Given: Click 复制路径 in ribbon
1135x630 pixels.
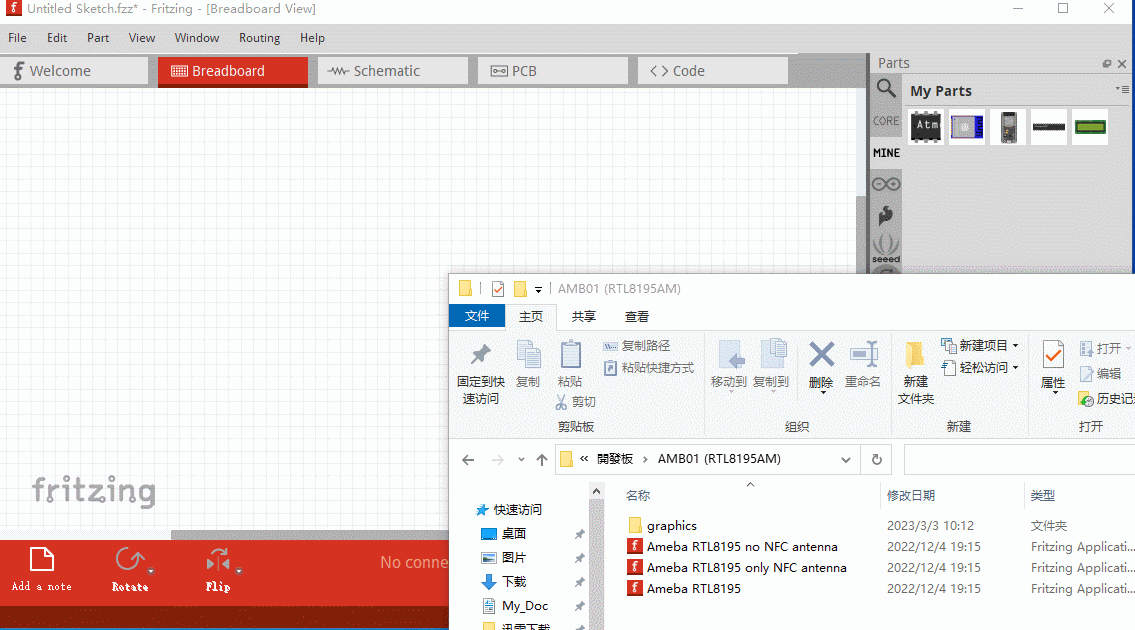Looking at the screenshot, I should pos(637,346).
